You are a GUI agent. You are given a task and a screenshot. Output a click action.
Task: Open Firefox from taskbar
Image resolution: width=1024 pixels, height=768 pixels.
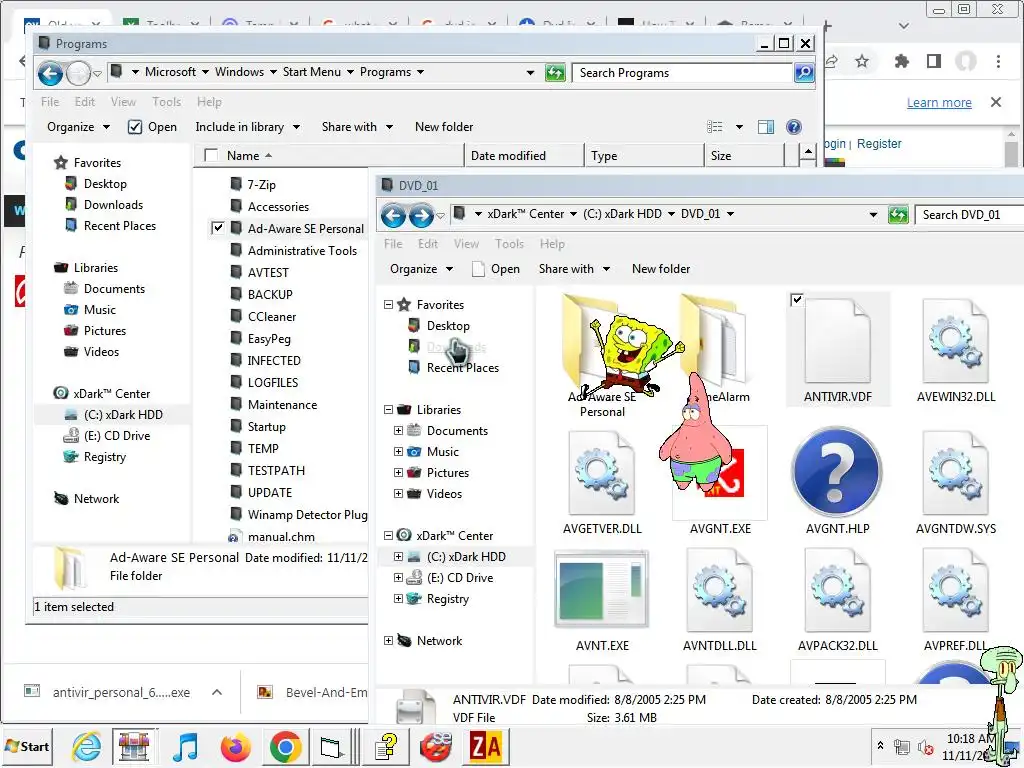point(236,746)
